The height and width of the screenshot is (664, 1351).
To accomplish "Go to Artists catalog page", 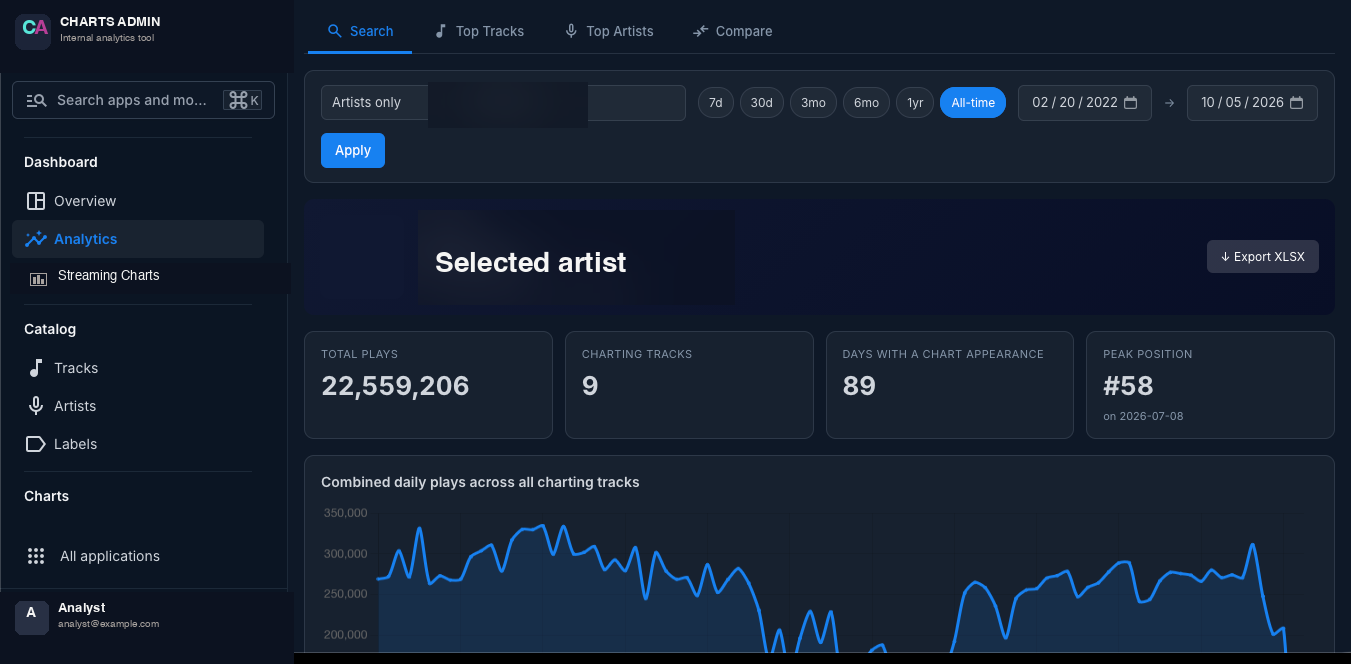I will [138, 406].
